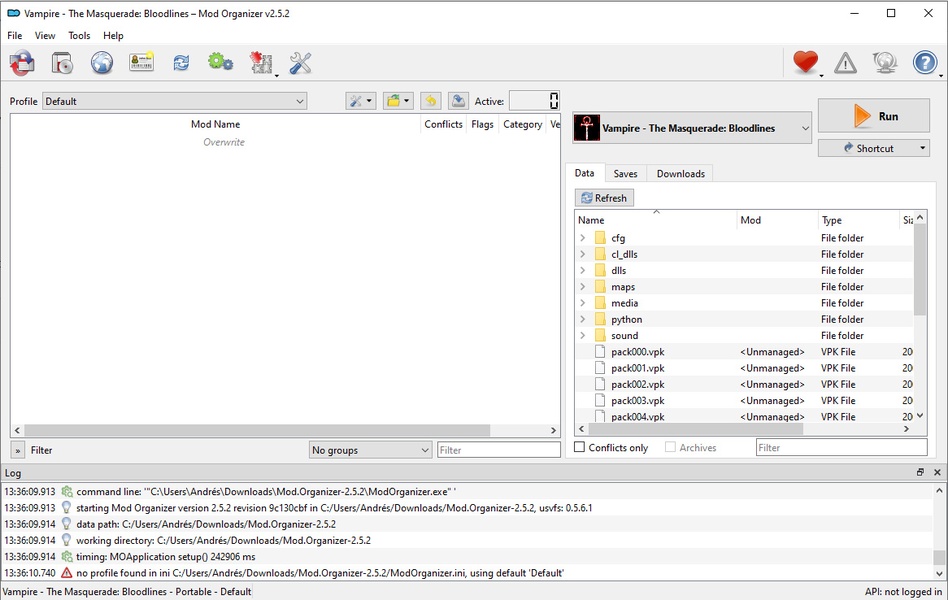Open the Profiles ID card icon
Image resolution: width=948 pixels, height=600 pixels.
(141, 63)
